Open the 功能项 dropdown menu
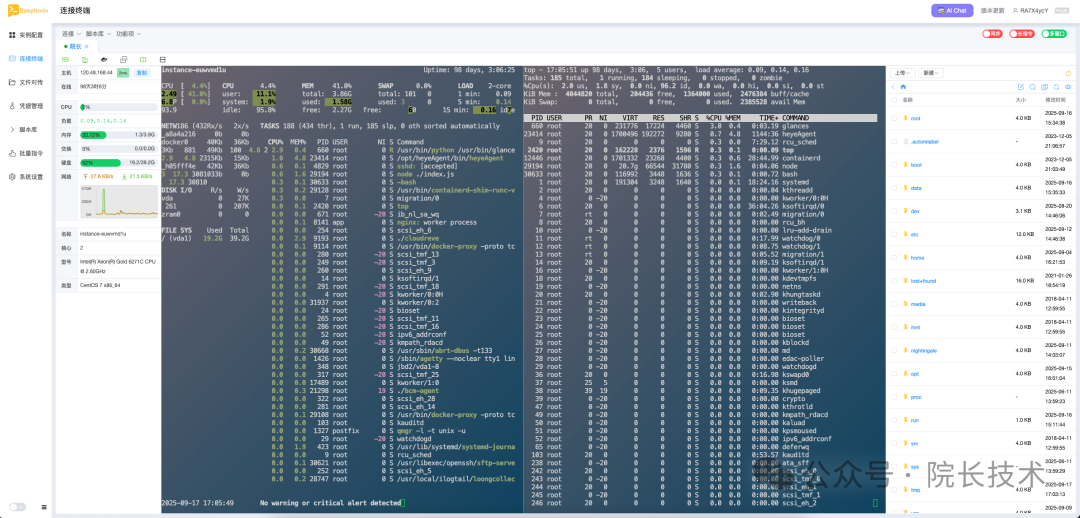 (x=126, y=33)
